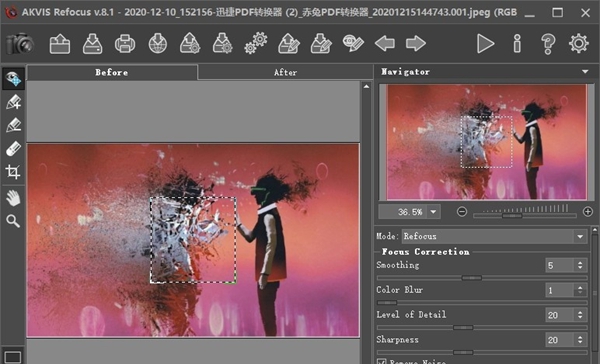Select the Hand pan tool
This screenshot has height=364, width=600.
click(13, 198)
